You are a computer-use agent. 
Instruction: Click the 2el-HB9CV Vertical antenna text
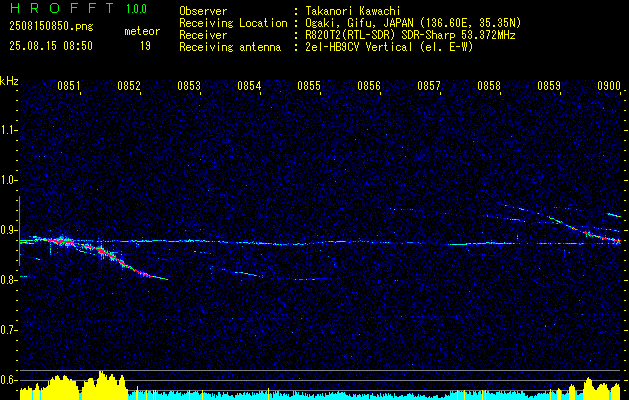(389, 47)
